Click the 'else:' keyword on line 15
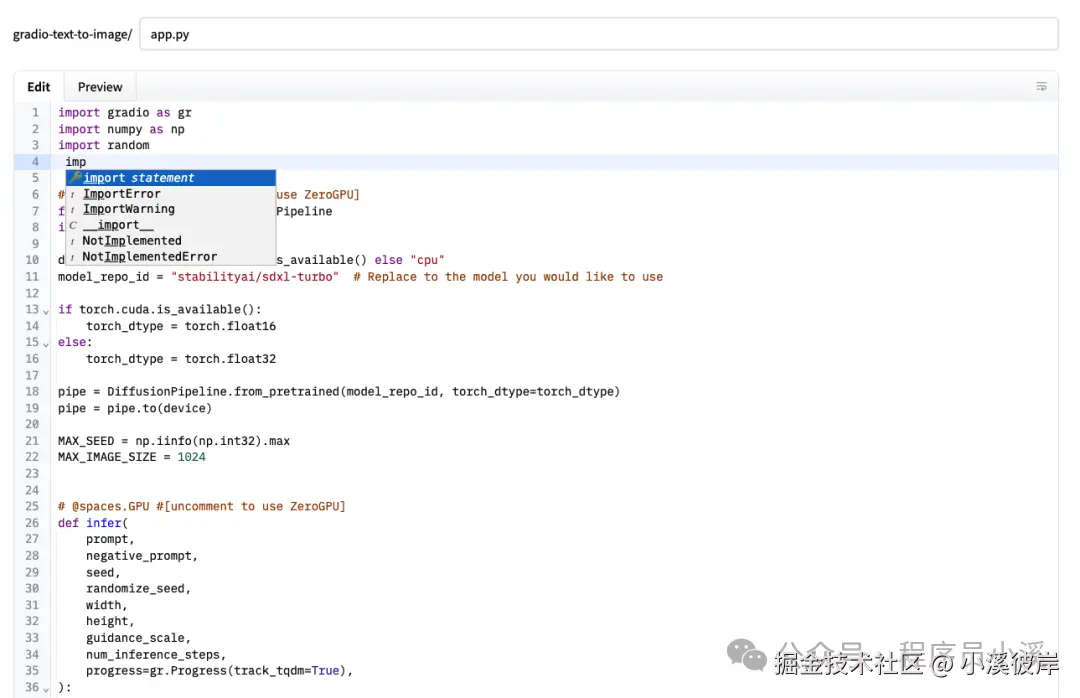 pos(75,342)
